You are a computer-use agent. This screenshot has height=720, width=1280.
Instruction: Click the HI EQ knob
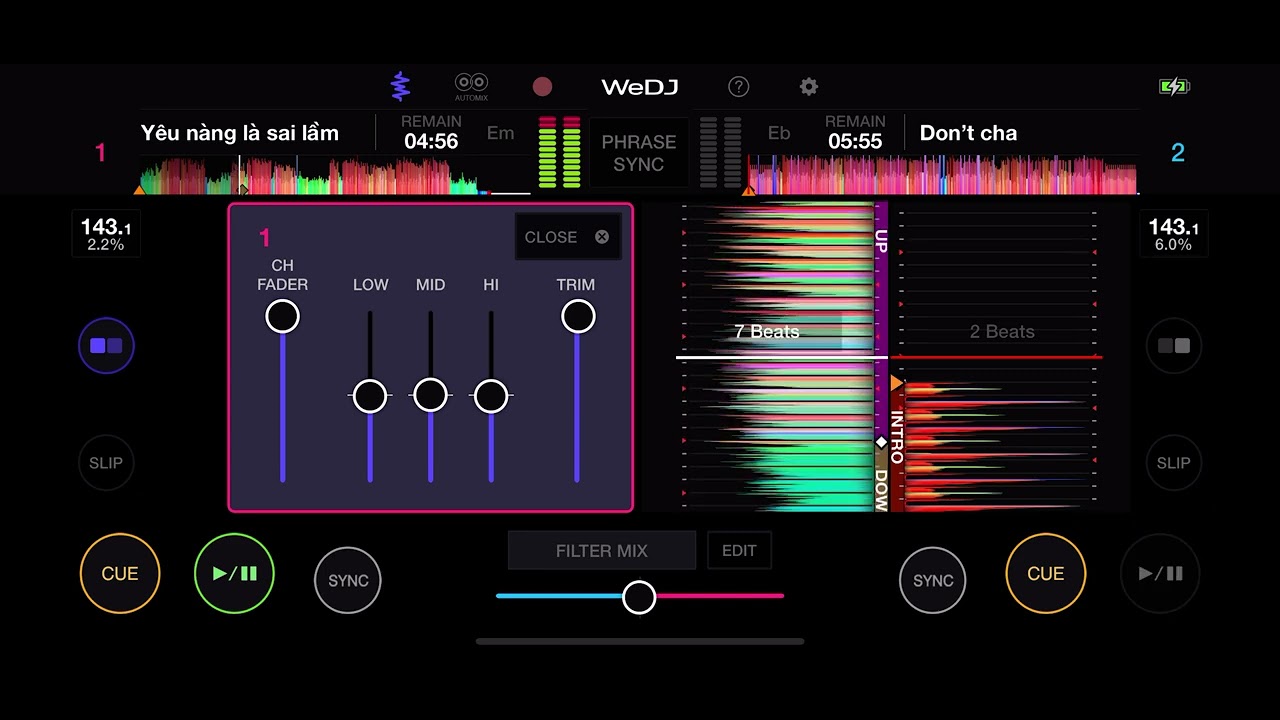(x=491, y=396)
